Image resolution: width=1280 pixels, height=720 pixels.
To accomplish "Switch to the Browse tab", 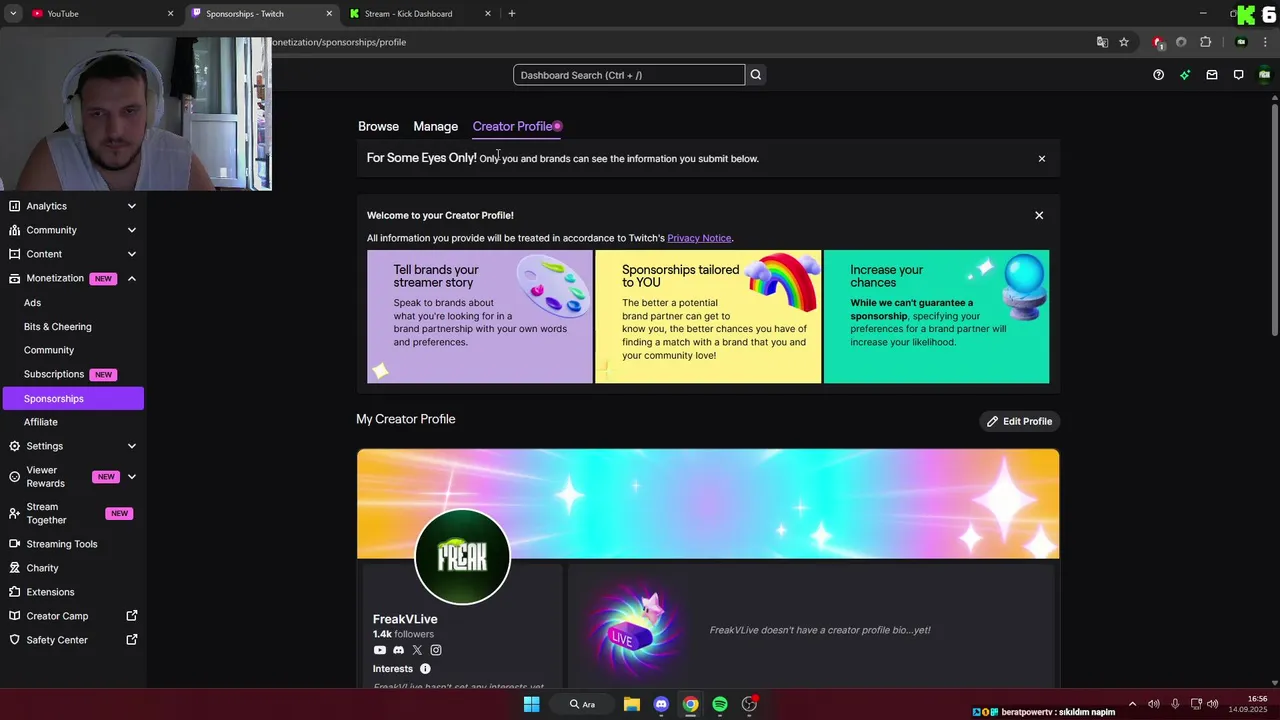I will tap(378, 126).
